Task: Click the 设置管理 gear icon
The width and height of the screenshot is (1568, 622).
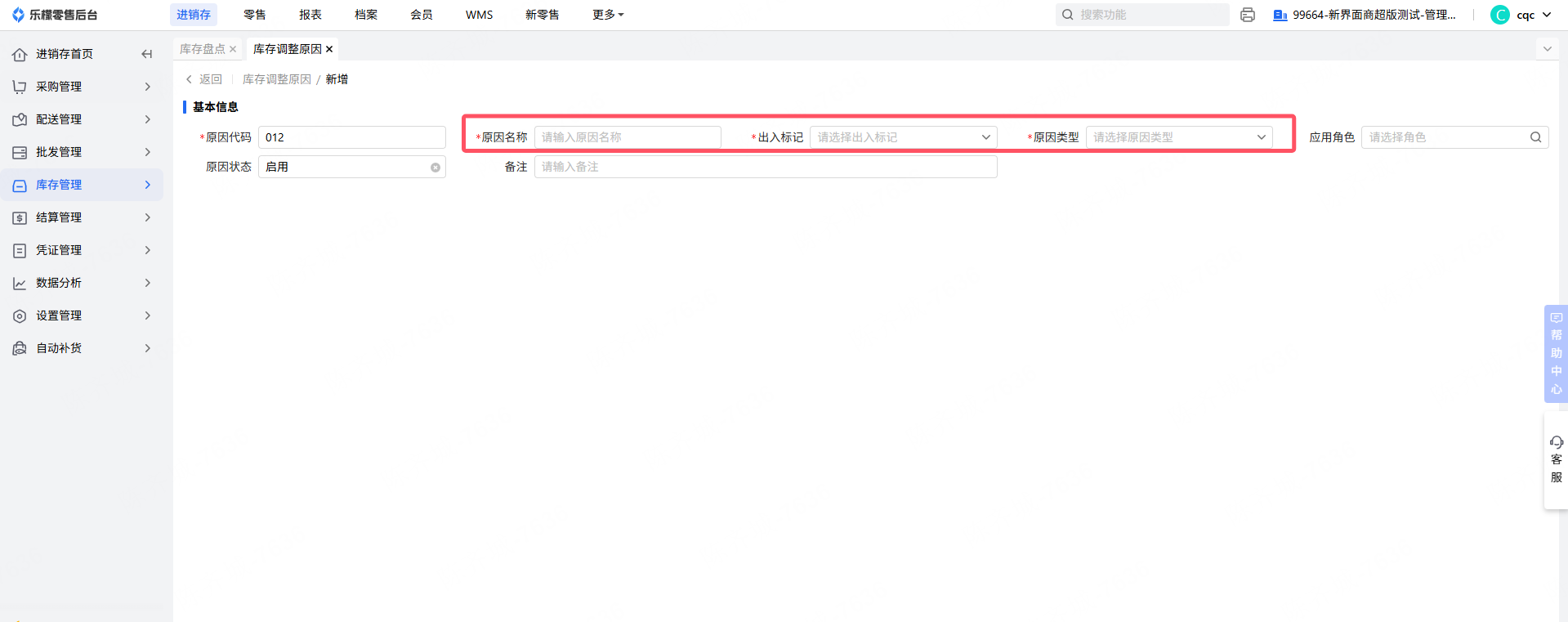Action: (20, 315)
